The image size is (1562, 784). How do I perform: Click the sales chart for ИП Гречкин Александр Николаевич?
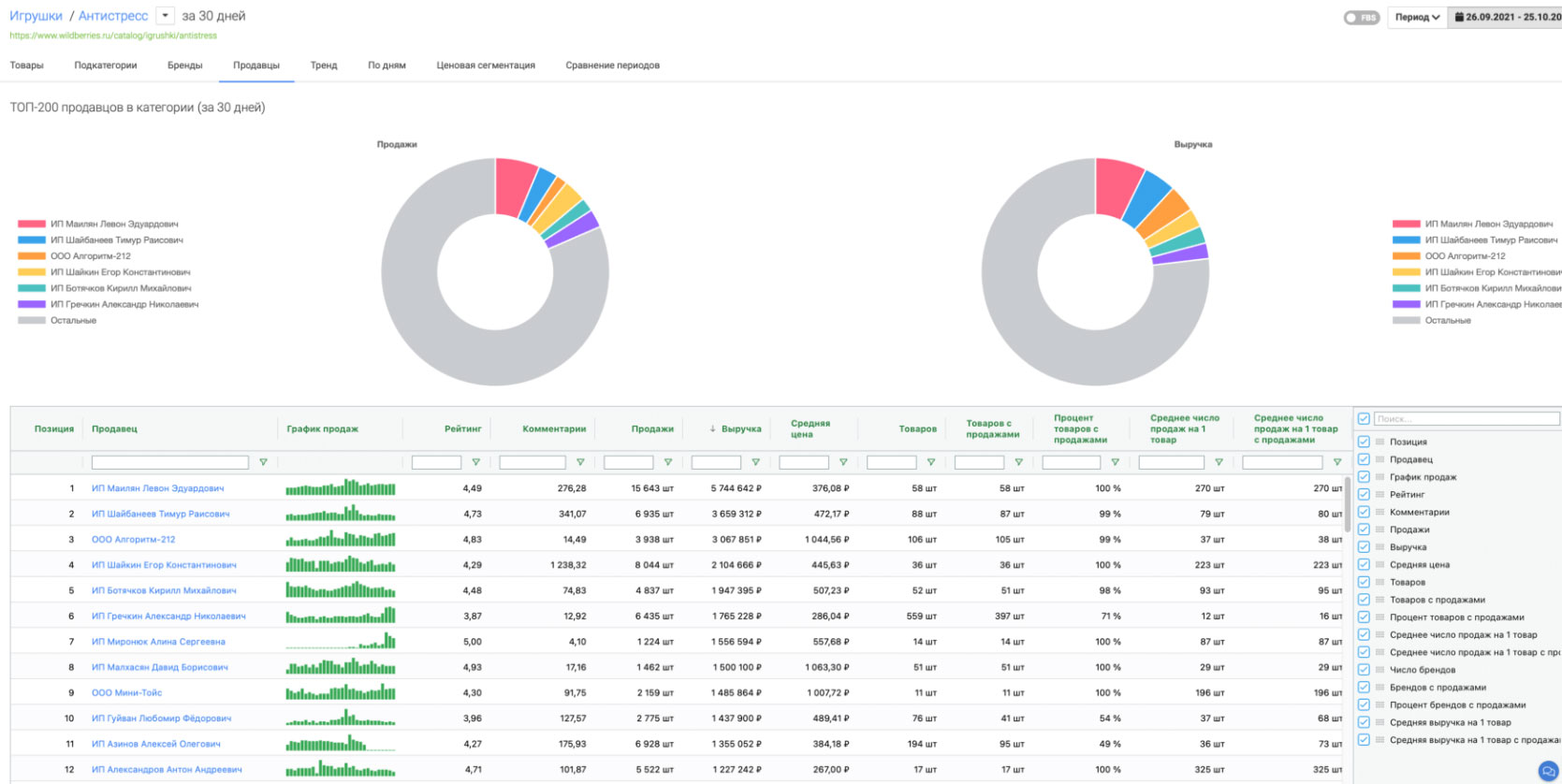pos(341,616)
